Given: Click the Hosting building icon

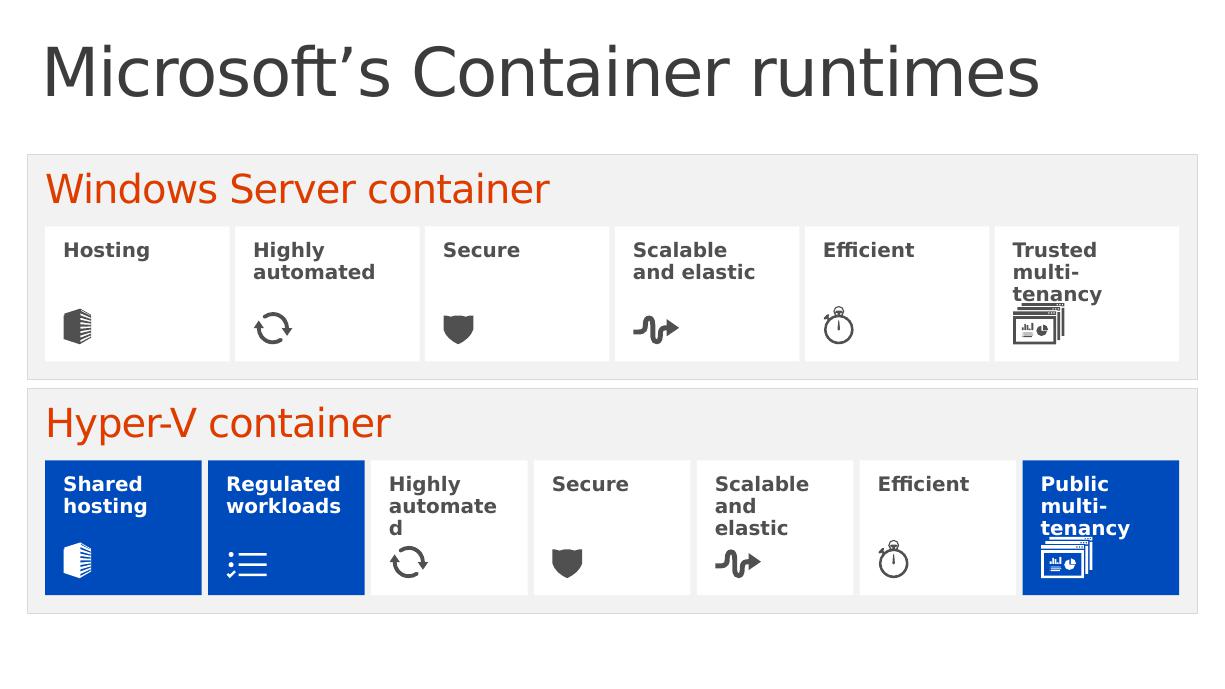Looking at the screenshot, I should (77, 327).
